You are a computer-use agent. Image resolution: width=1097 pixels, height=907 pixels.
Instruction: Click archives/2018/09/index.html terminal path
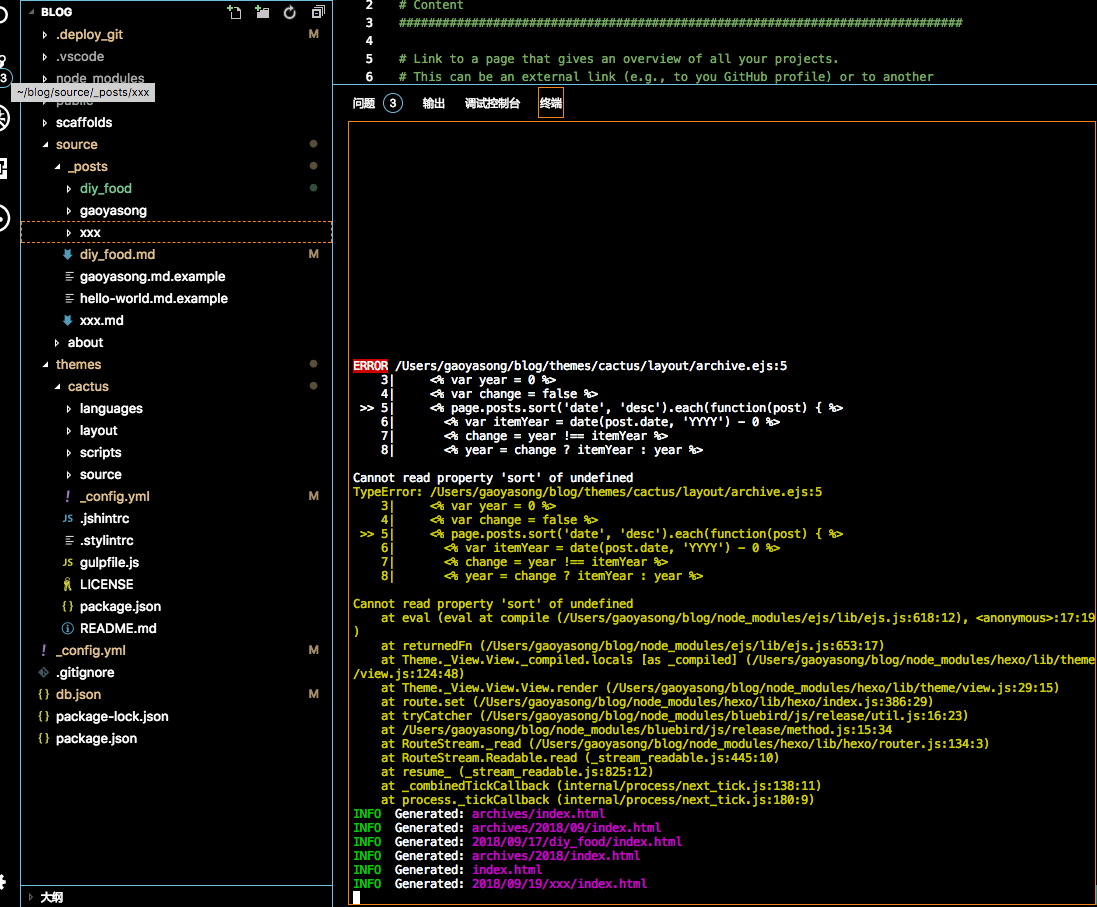(x=566, y=828)
